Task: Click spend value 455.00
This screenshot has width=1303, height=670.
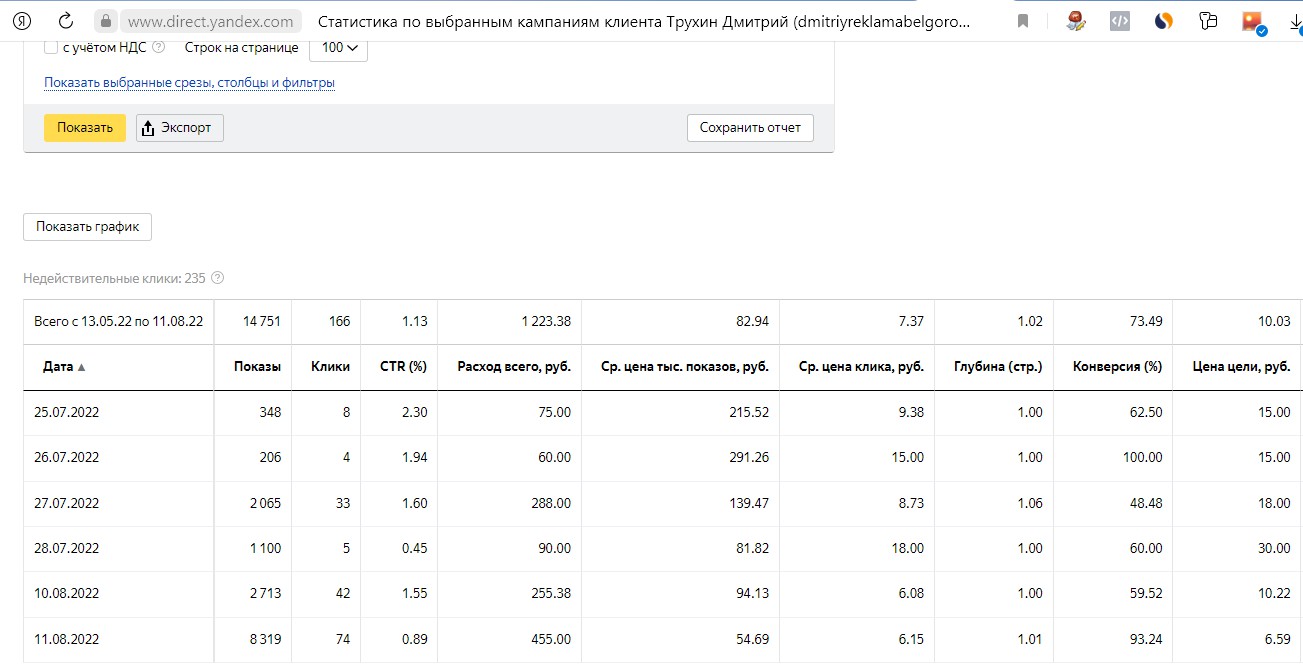Action: coord(551,638)
